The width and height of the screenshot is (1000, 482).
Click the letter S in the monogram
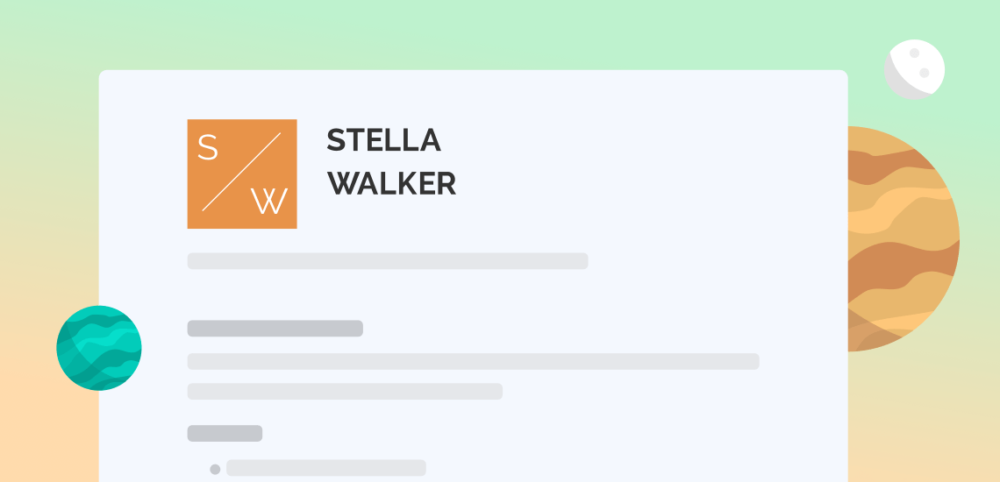coord(208,147)
